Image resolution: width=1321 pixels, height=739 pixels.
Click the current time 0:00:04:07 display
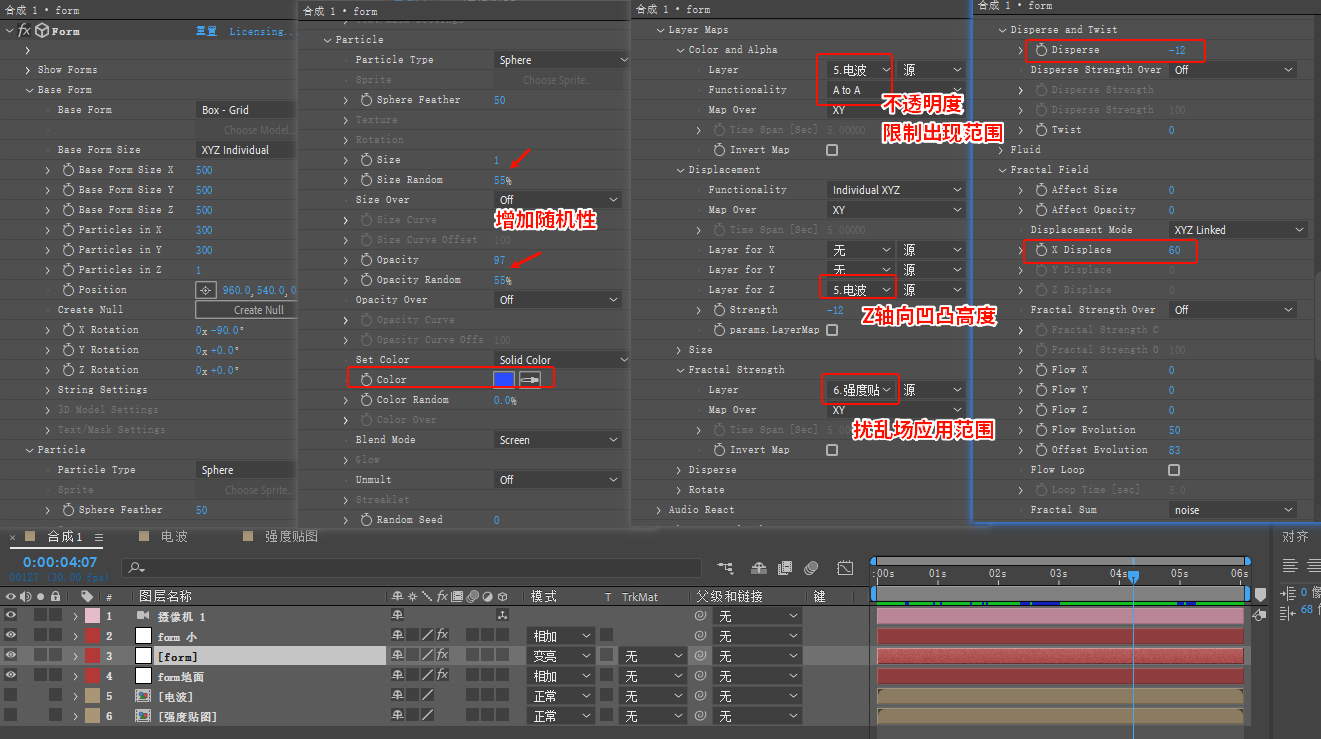click(60, 562)
